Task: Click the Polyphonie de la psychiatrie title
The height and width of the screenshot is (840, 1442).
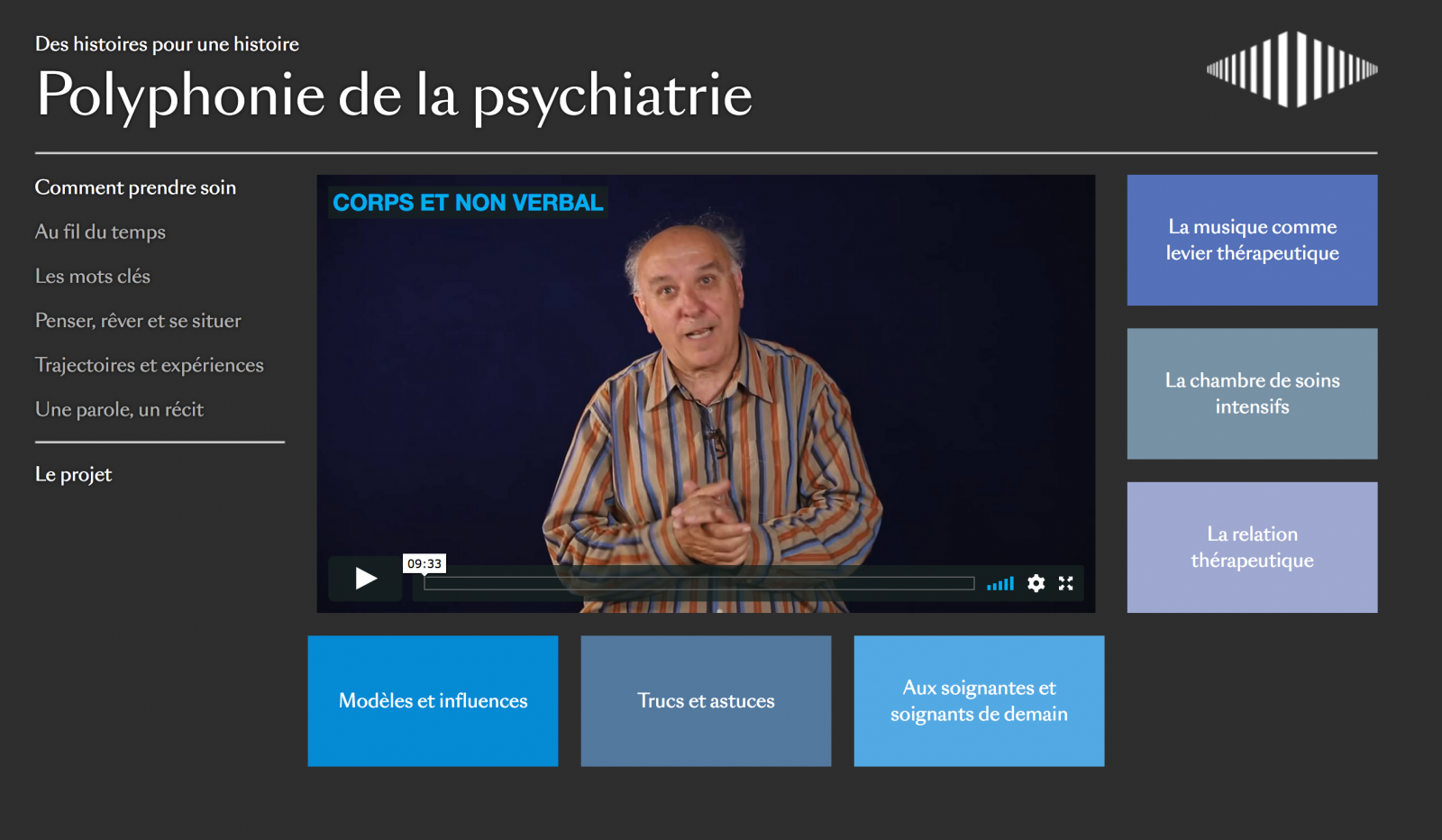Action: pyautogui.click(x=394, y=95)
